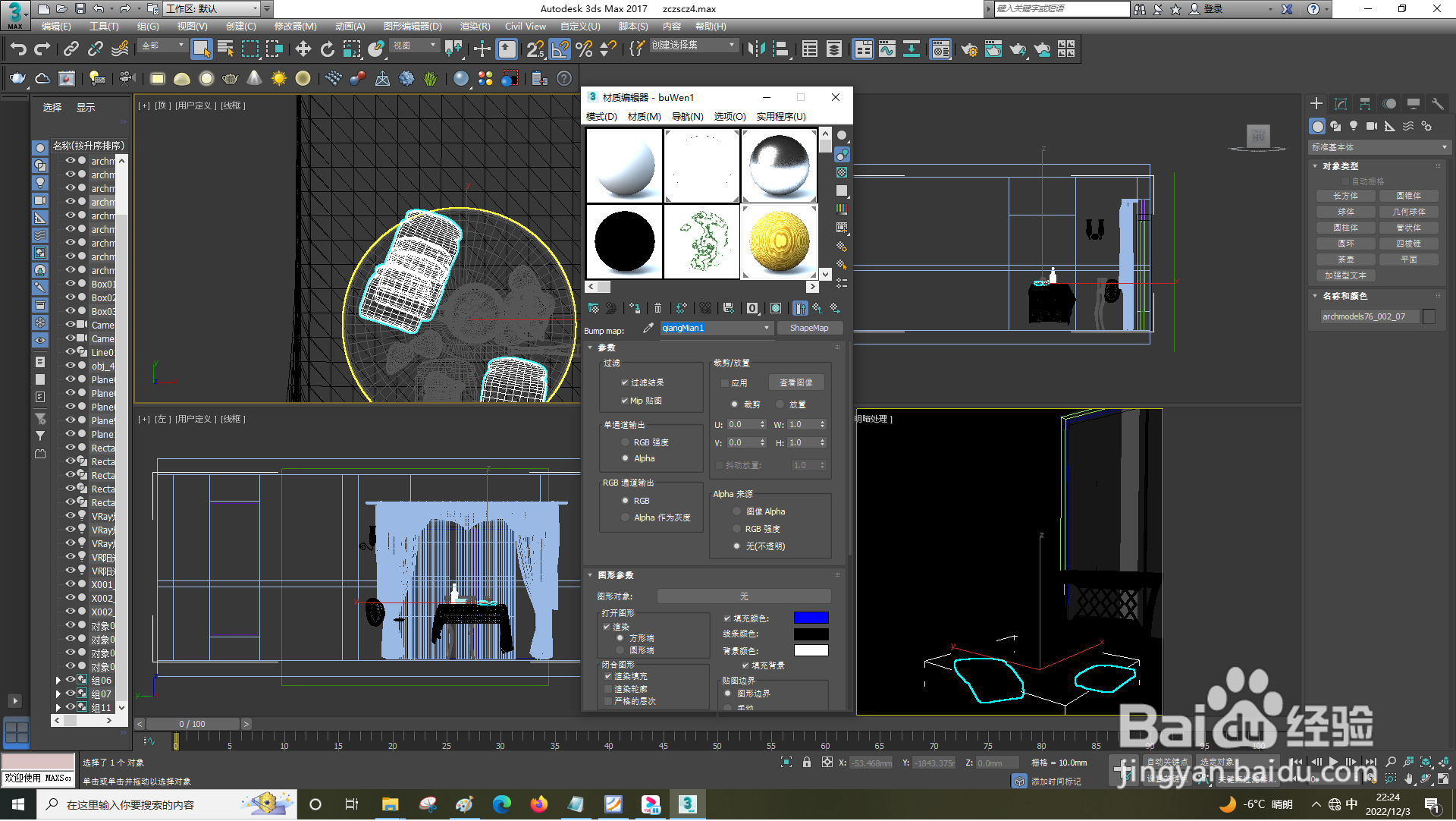This screenshot has width=1456, height=821.
Task: Choose the Select and Rotate tool
Action: [327, 49]
